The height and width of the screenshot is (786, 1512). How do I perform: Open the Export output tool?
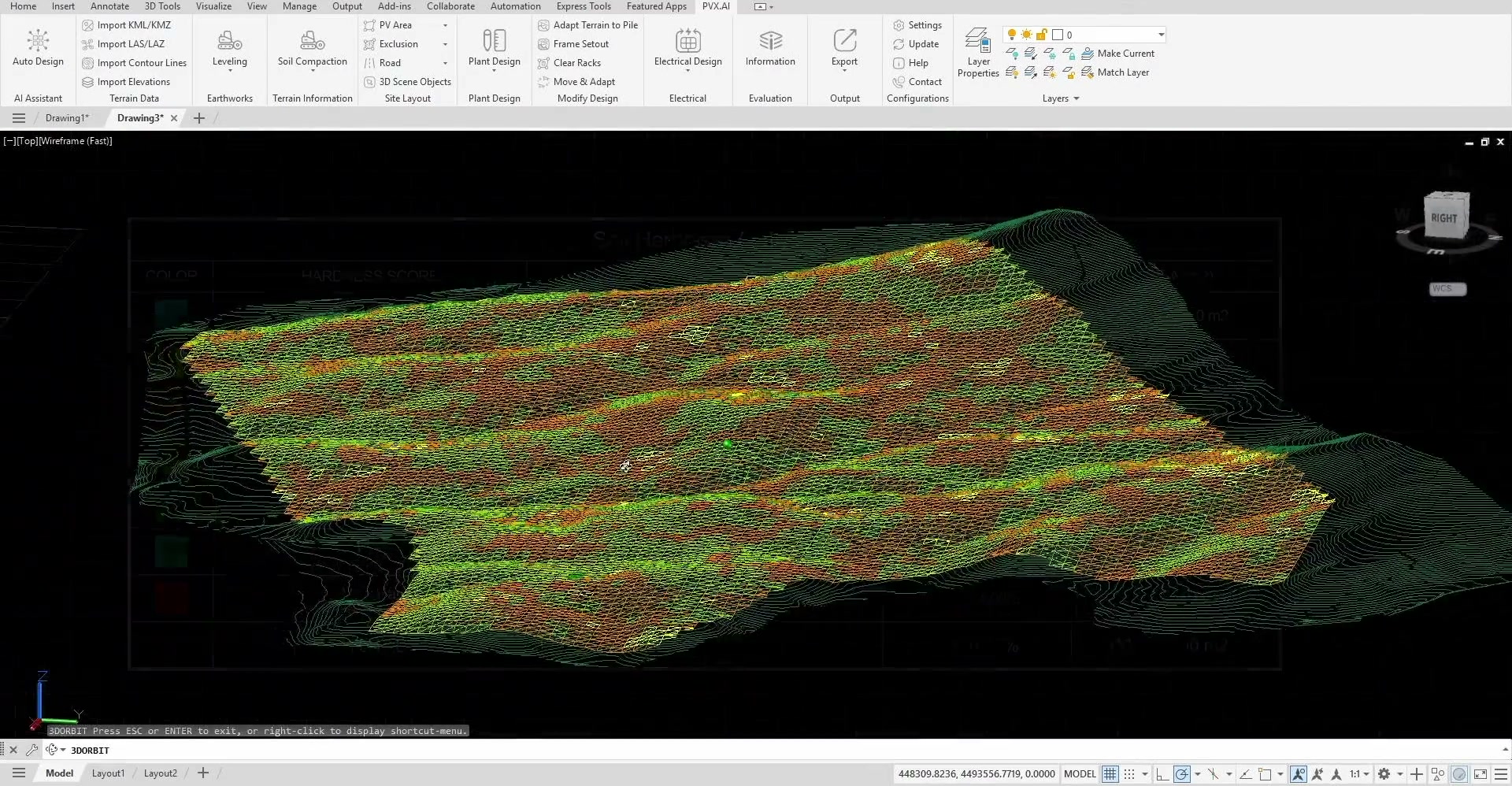tap(844, 49)
